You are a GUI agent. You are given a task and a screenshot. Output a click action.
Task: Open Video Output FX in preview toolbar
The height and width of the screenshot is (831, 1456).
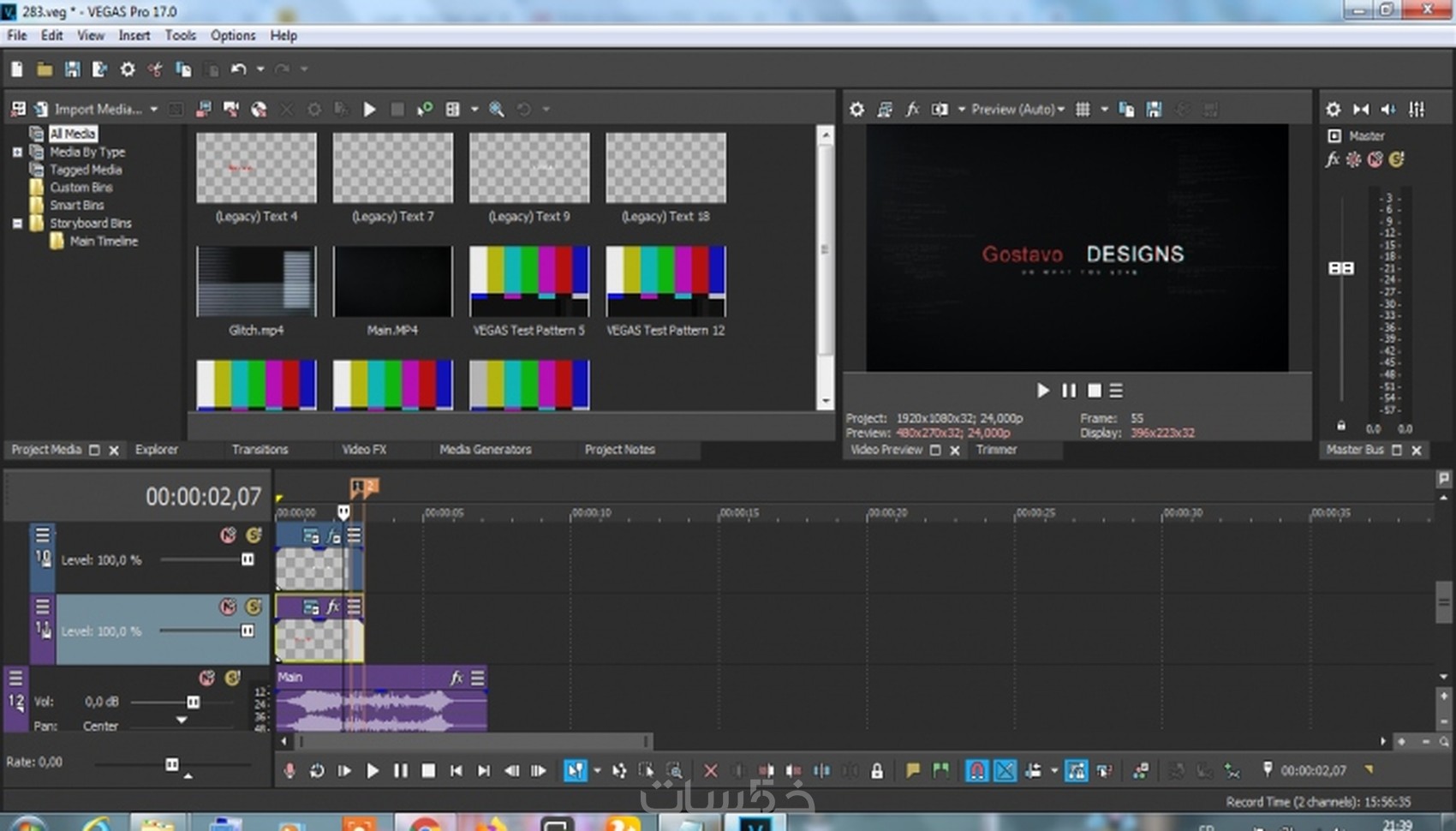pos(912,109)
